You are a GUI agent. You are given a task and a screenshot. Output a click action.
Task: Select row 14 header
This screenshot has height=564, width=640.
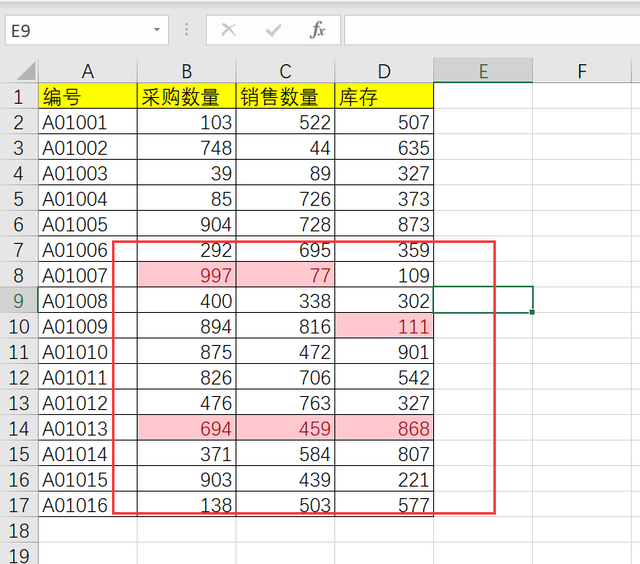click(19, 429)
